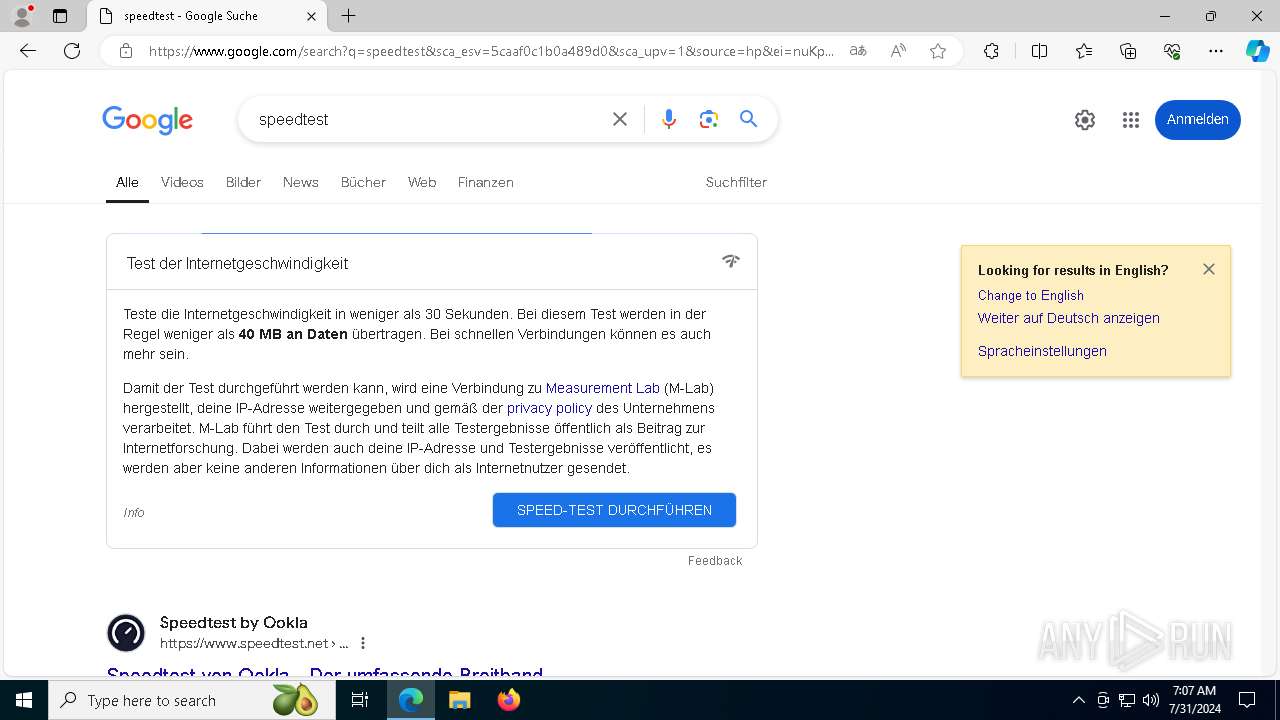Screen dimensions: 1280x720
Task: Open the translate page icon
Action: pos(858,51)
